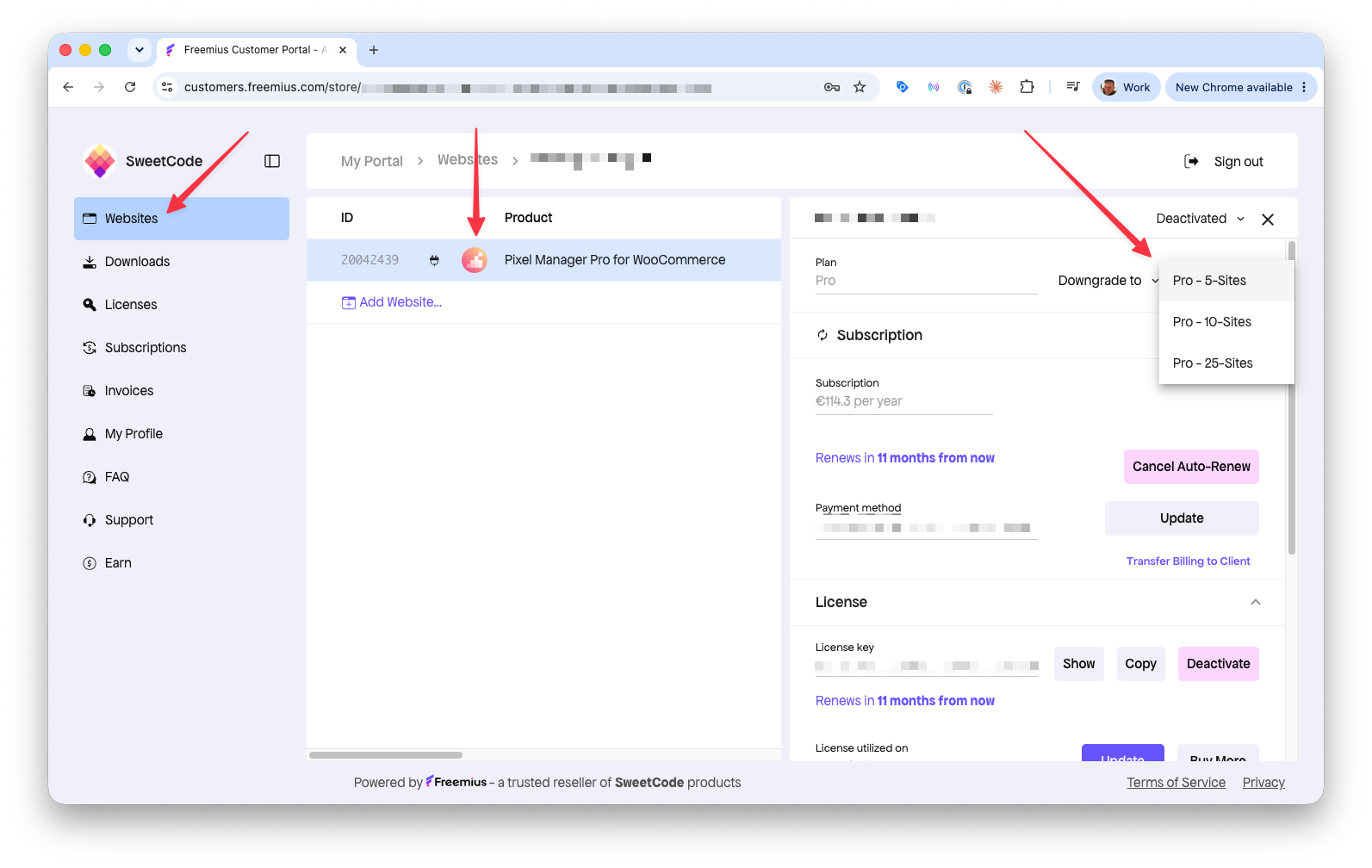
Task: Click the Product column header
Action: click(528, 218)
